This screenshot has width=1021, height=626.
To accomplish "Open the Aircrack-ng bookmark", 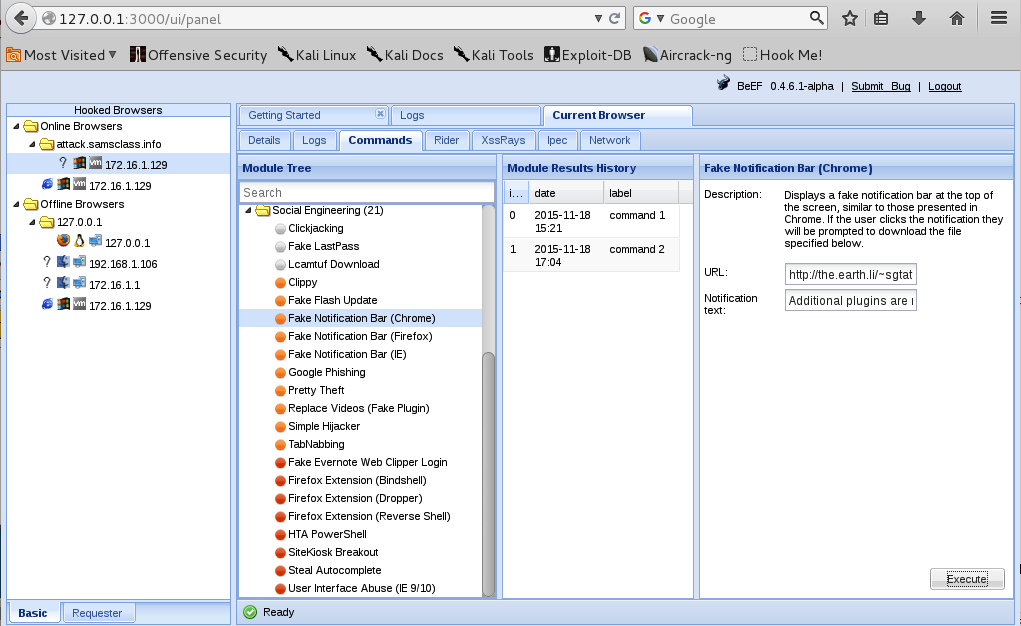I will click(x=687, y=55).
